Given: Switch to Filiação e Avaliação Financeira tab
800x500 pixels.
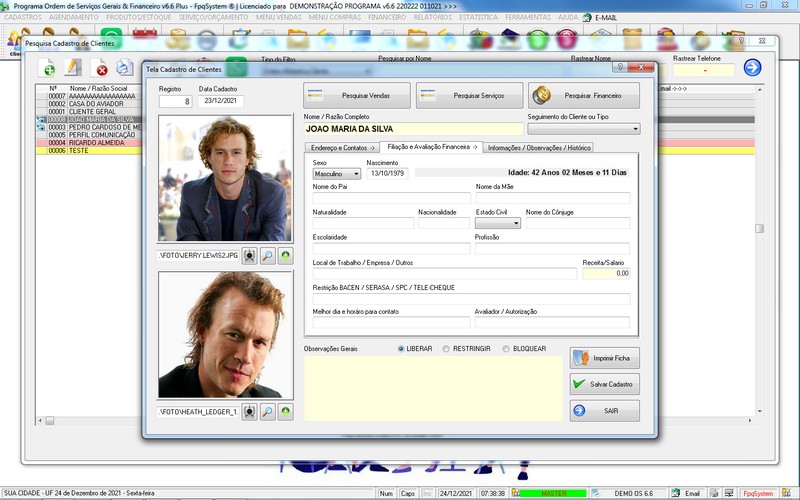Looking at the screenshot, I should [x=432, y=147].
